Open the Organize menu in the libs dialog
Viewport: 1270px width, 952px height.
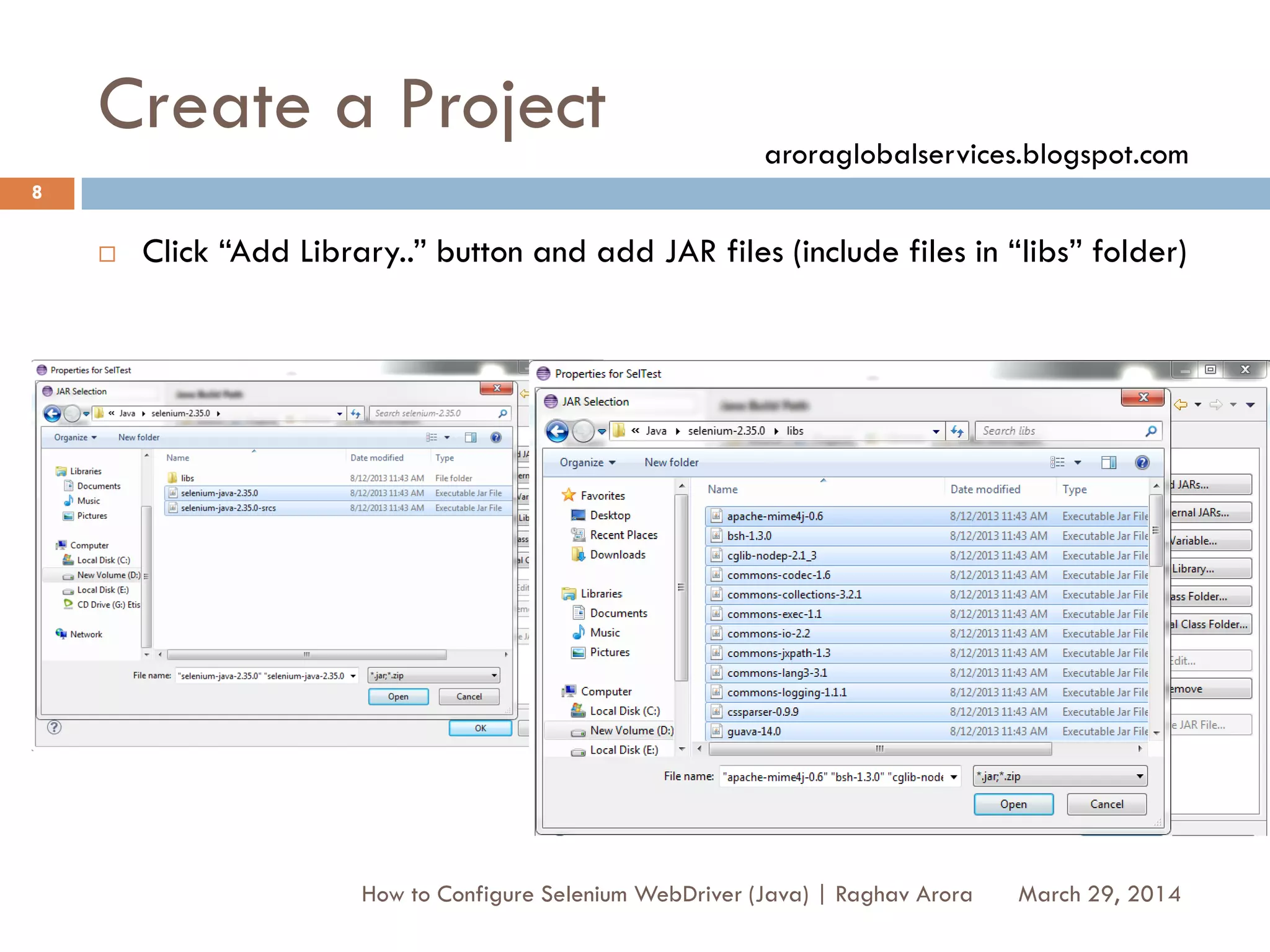tap(587, 462)
